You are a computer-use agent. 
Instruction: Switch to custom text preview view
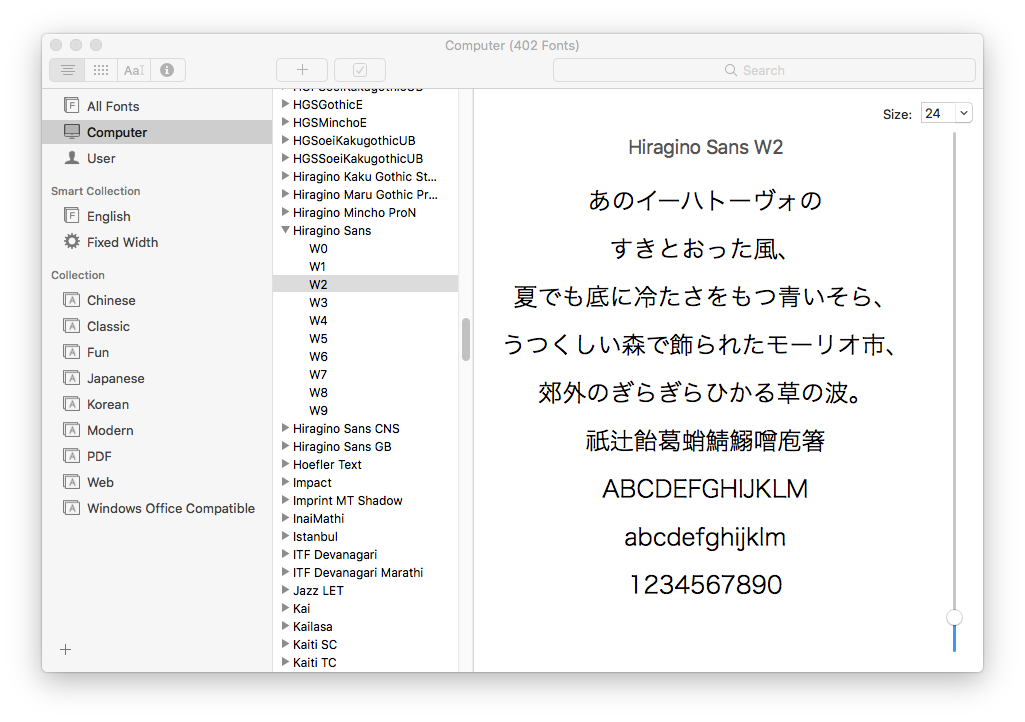[x=134, y=70]
